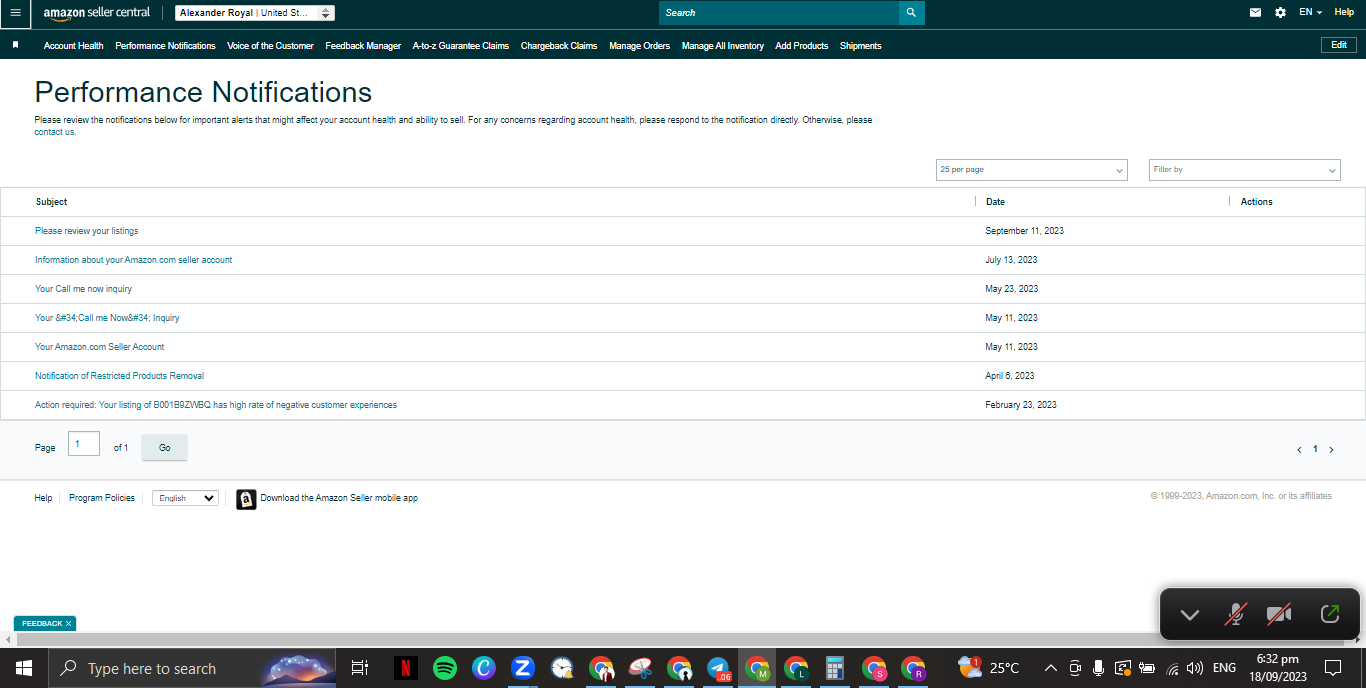Screen dimensions: 1366x688
Task: Click the green share-screen icon in call toolbar
Action: click(1330, 614)
